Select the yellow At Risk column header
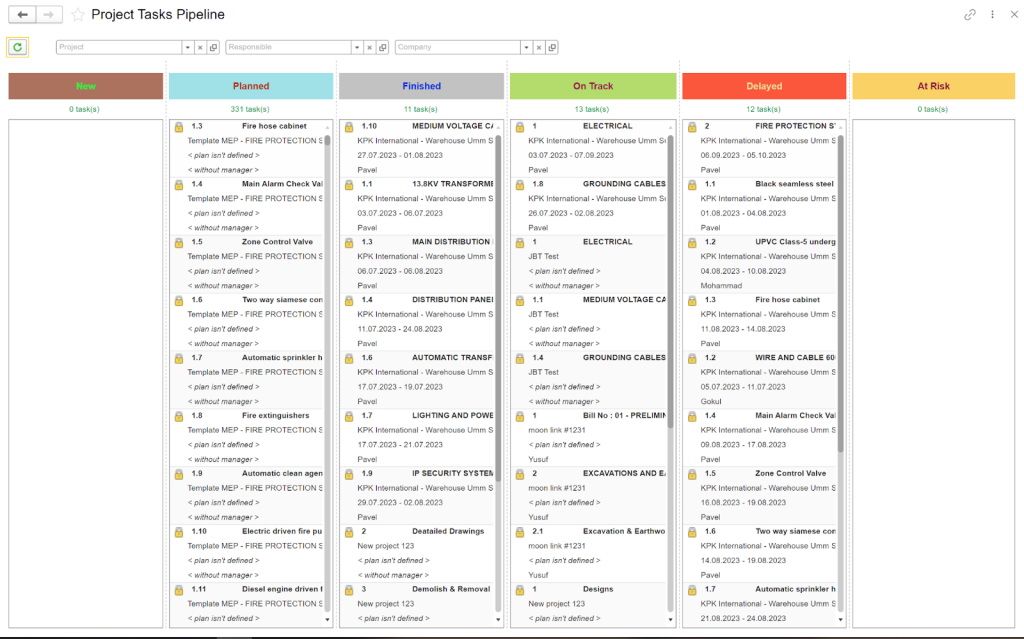1024x639 pixels. pyautogui.click(x=933, y=86)
